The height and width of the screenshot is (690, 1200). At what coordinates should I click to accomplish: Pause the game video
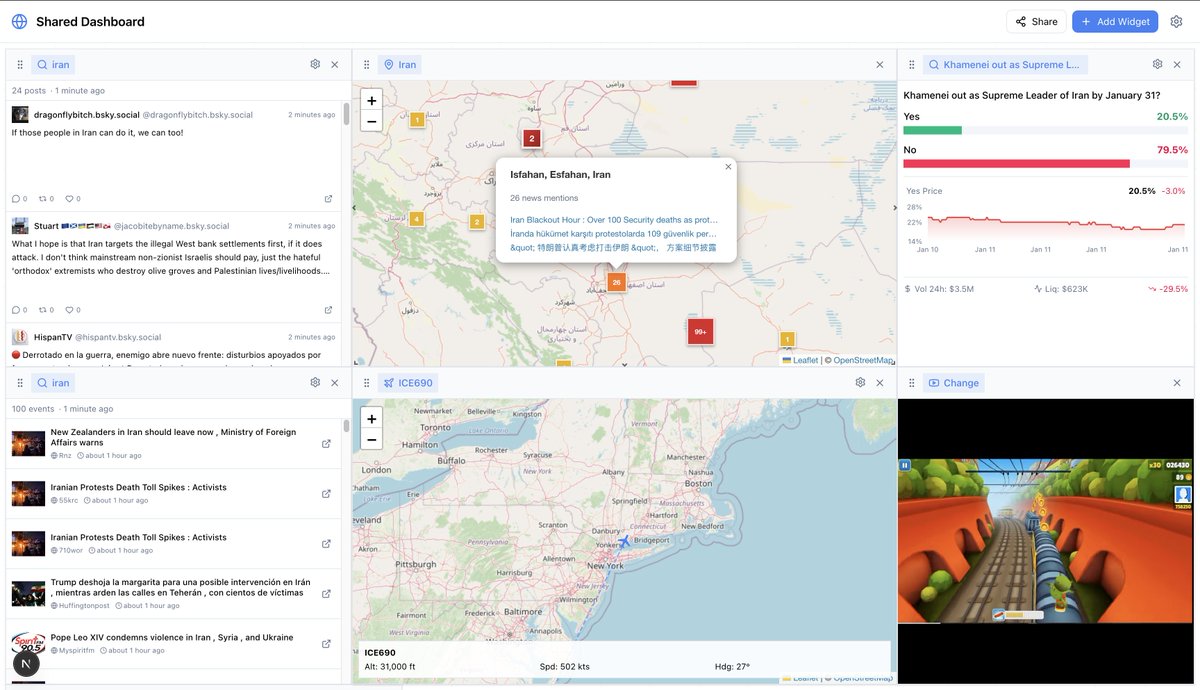pyautogui.click(x=905, y=465)
